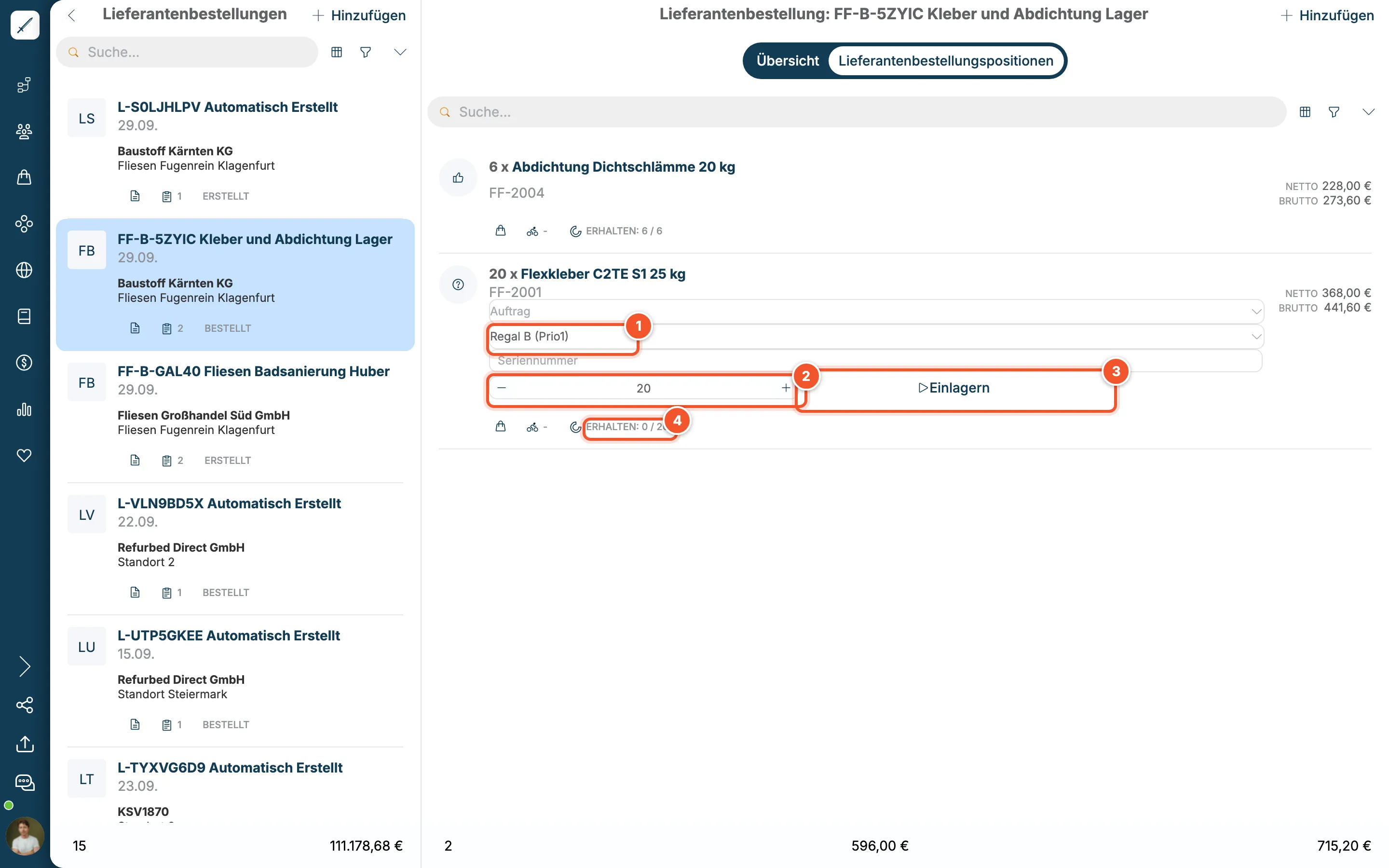Click the question mark status icon for Flexkleber
1389x868 pixels.
click(458, 284)
